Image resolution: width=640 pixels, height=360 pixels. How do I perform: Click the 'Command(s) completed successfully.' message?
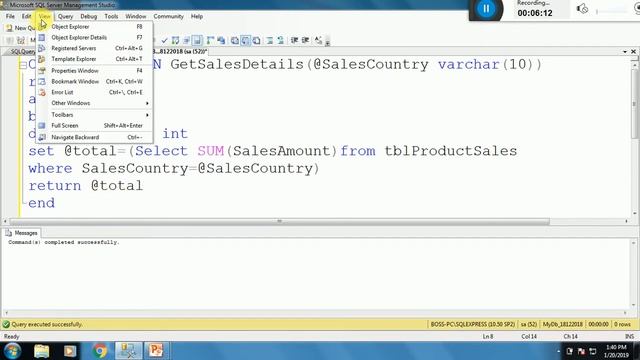click(x=64, y=242)
